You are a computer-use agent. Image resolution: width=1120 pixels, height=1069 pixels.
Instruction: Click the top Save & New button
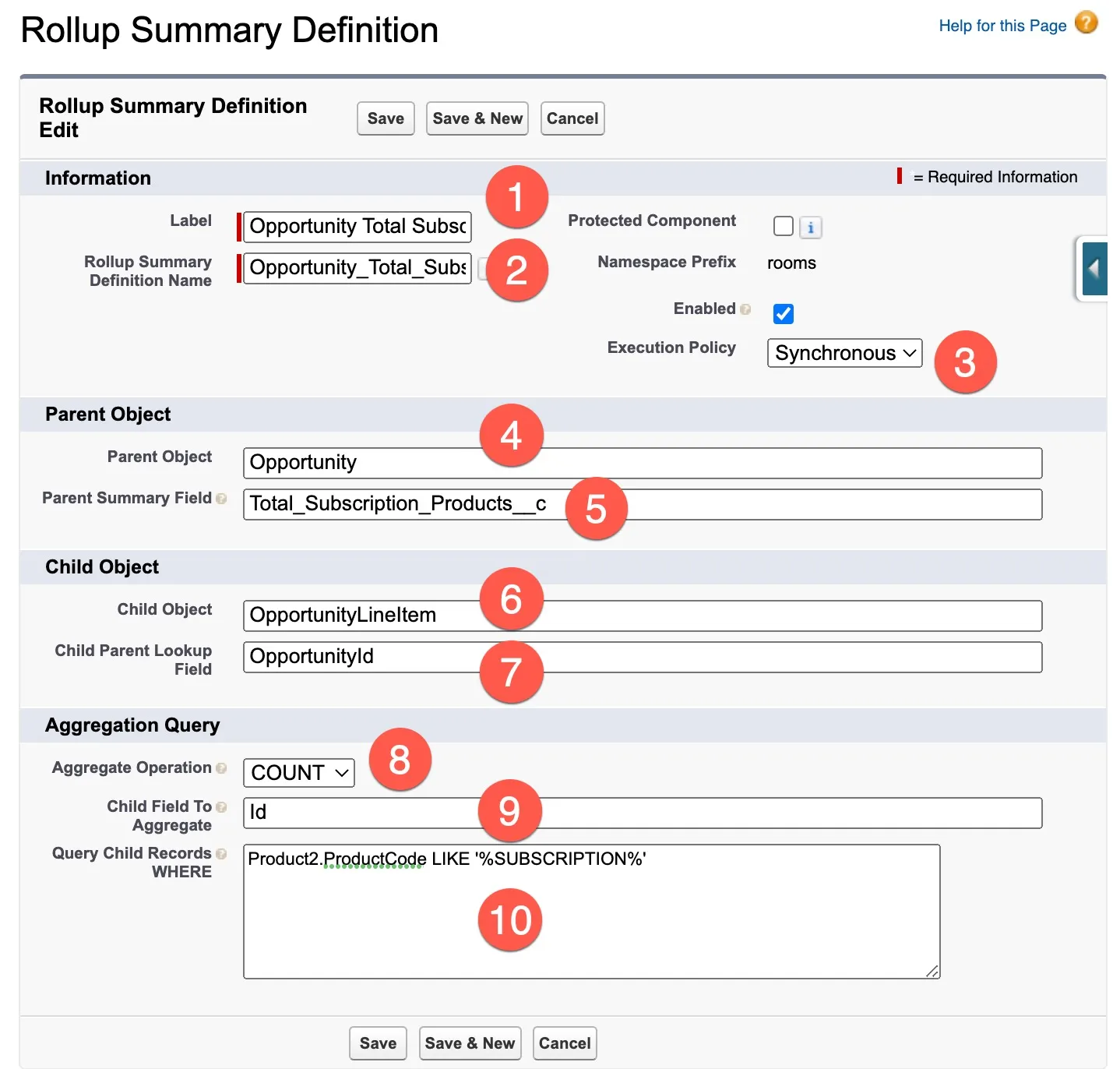point(477,118)
